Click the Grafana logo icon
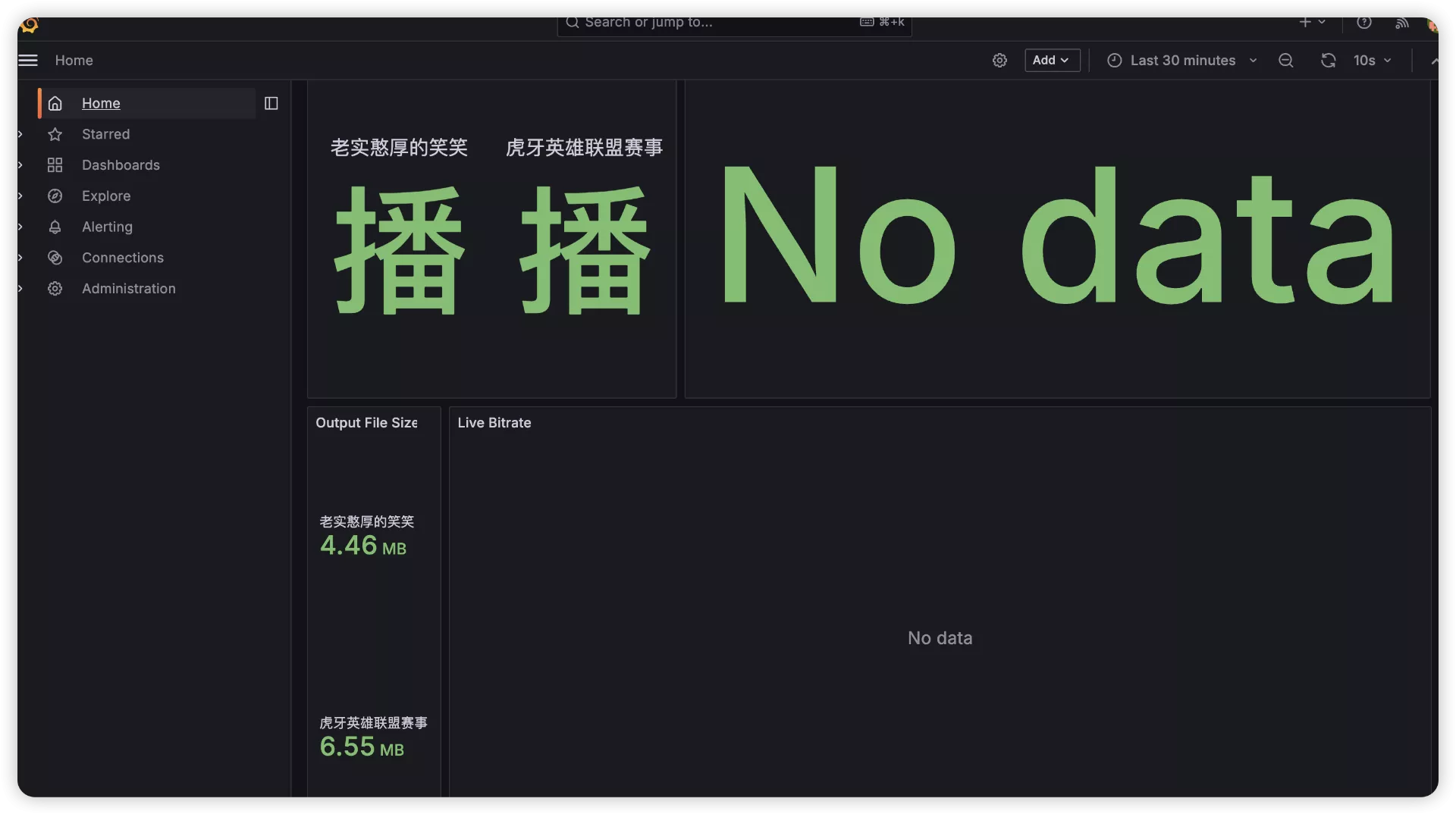Viewport: 1456px width, 814px height. (29, 25)
